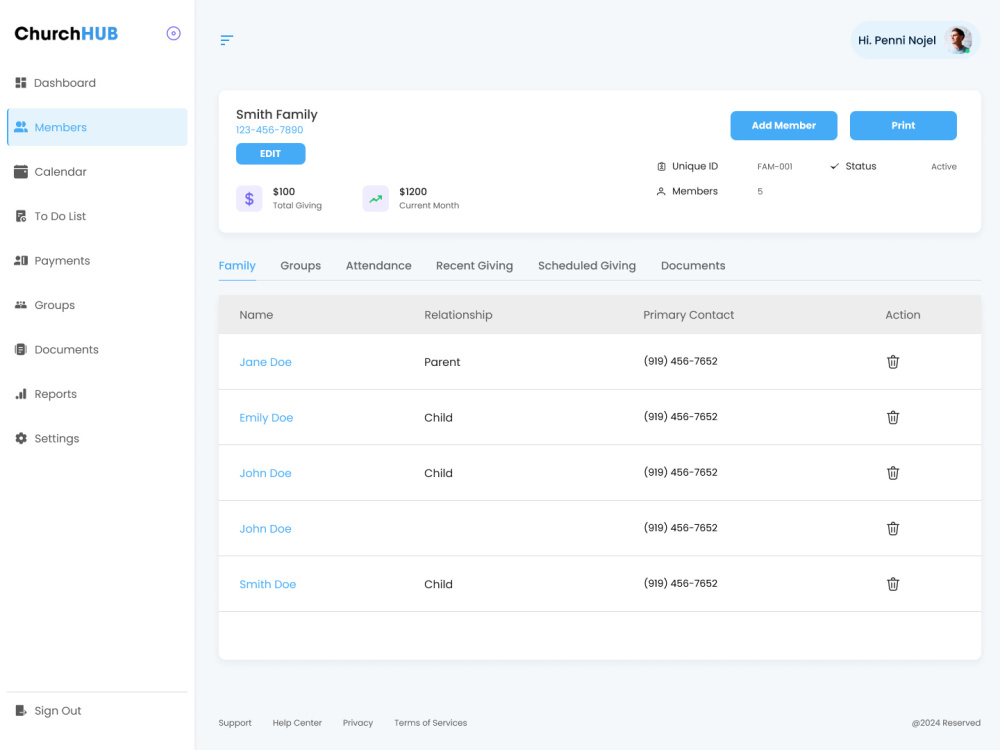This screenshot has width=1000, height=750.
Task: Click the Settings gear icon
Action: coord(21,438)
